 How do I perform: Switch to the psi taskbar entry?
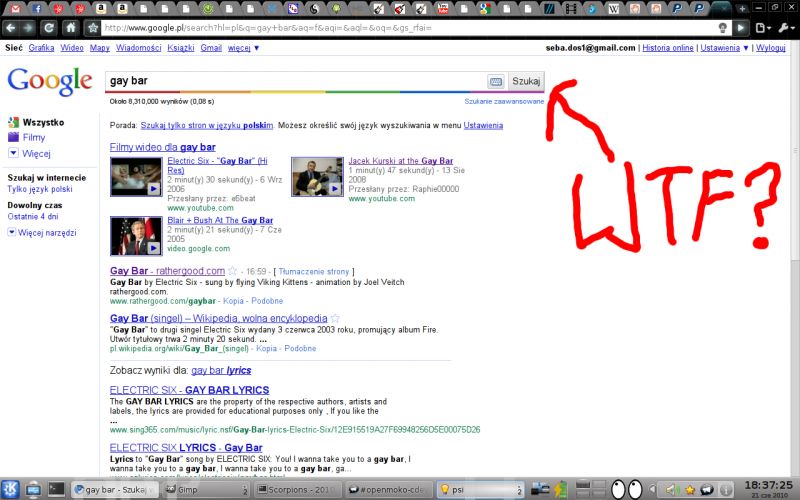tap(481, 490)
